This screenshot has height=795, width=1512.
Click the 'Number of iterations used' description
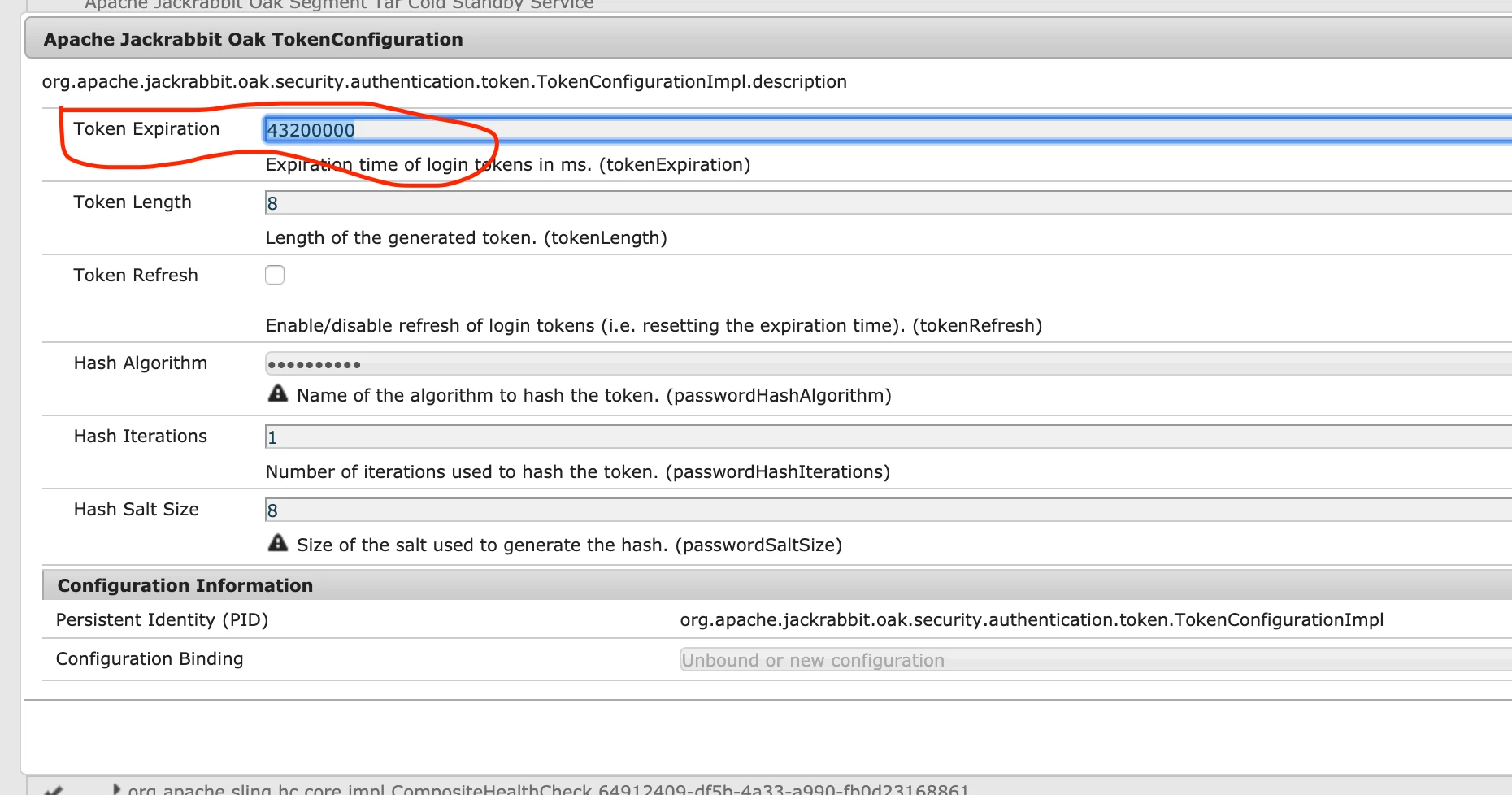coord(578,472)
